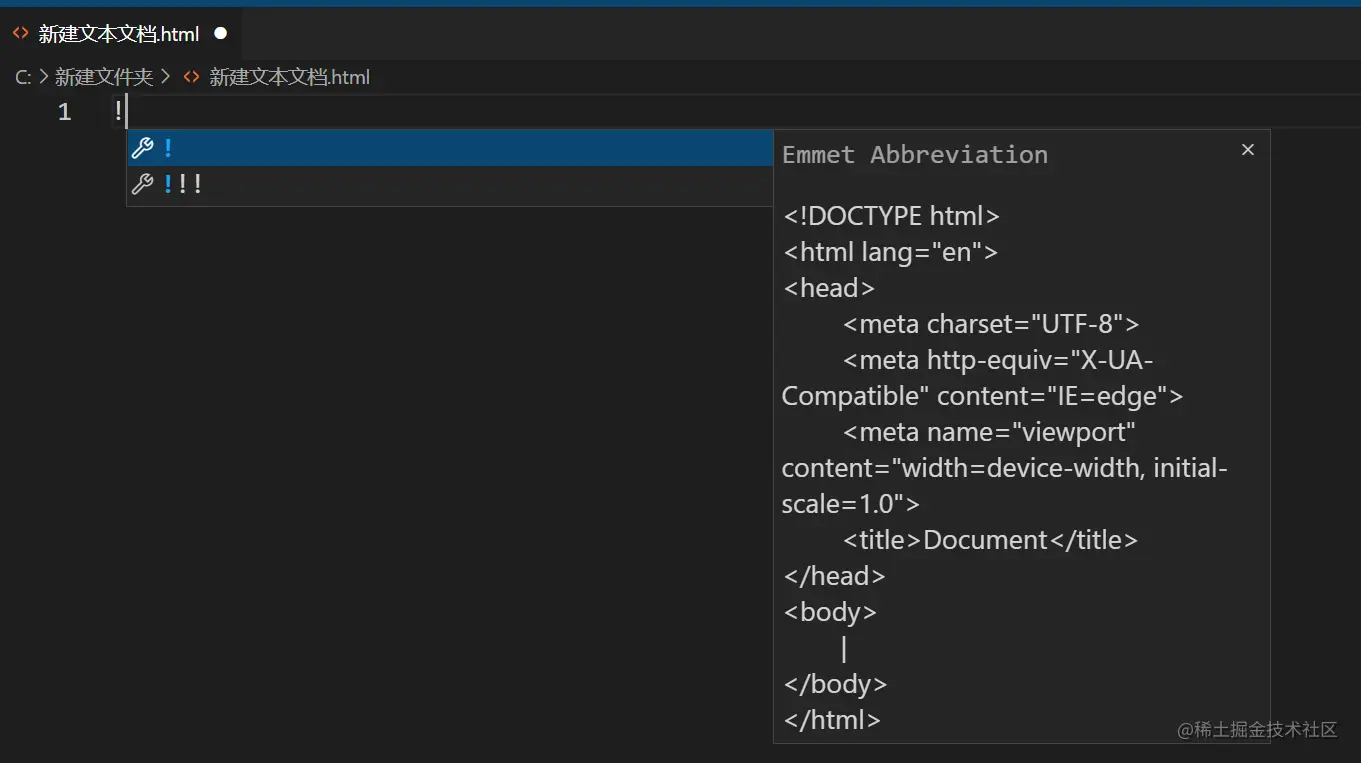
Task: Click '<meta name="viewport"' preview line
Action: [990, 432]
